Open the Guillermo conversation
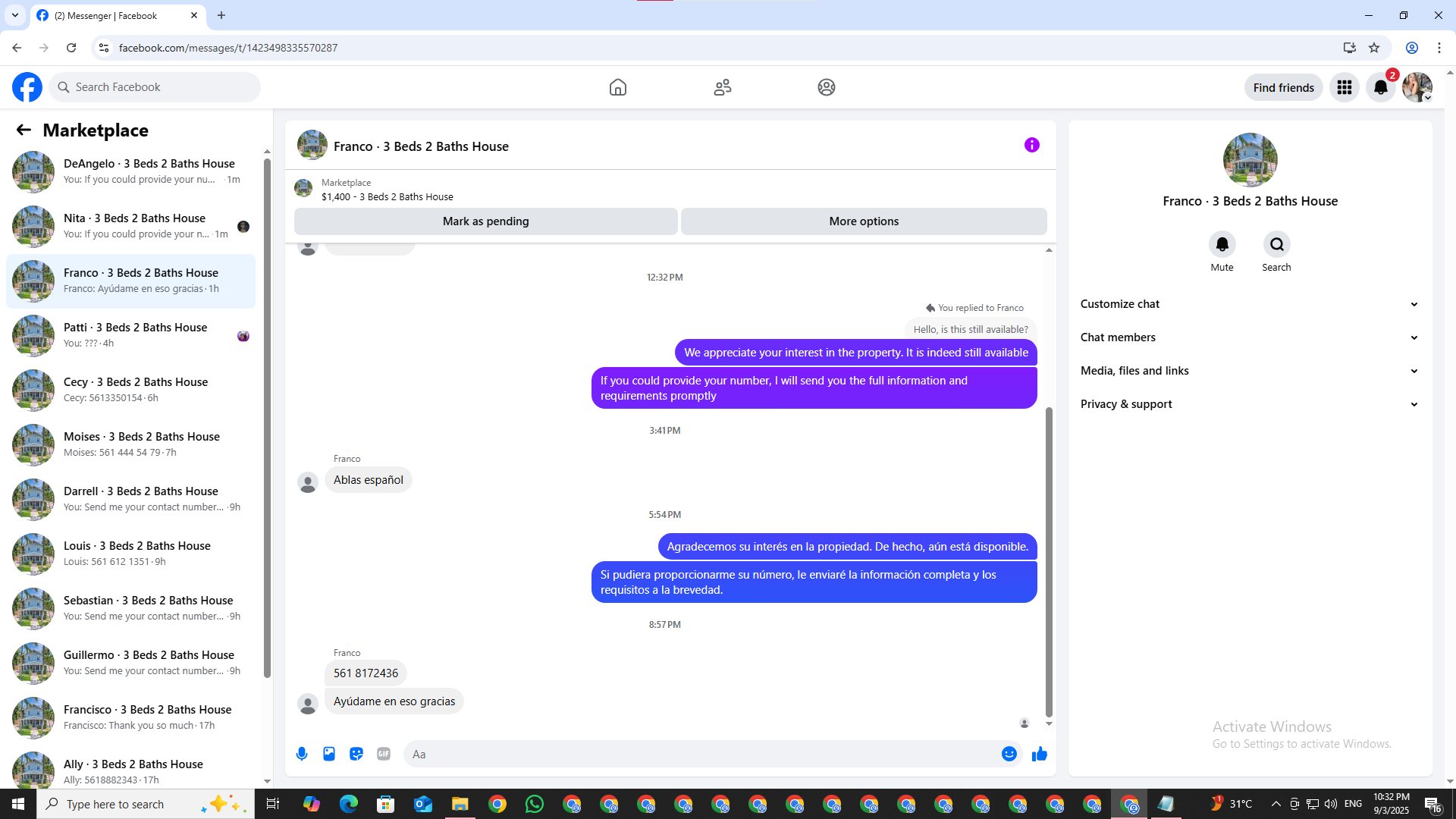 click(x=130, y=663)
